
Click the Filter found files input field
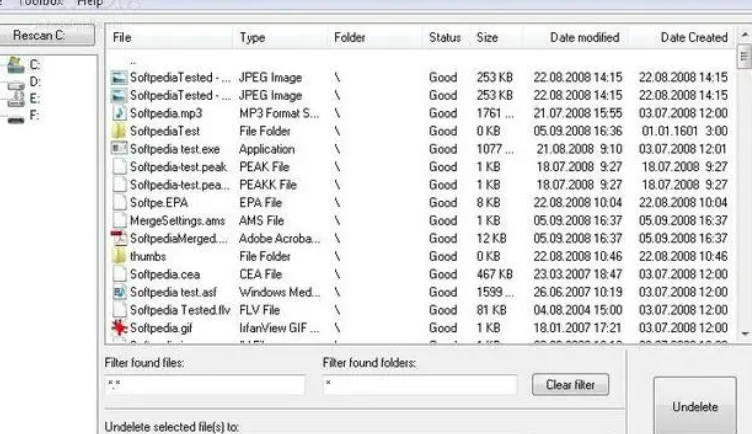(205, 385)
